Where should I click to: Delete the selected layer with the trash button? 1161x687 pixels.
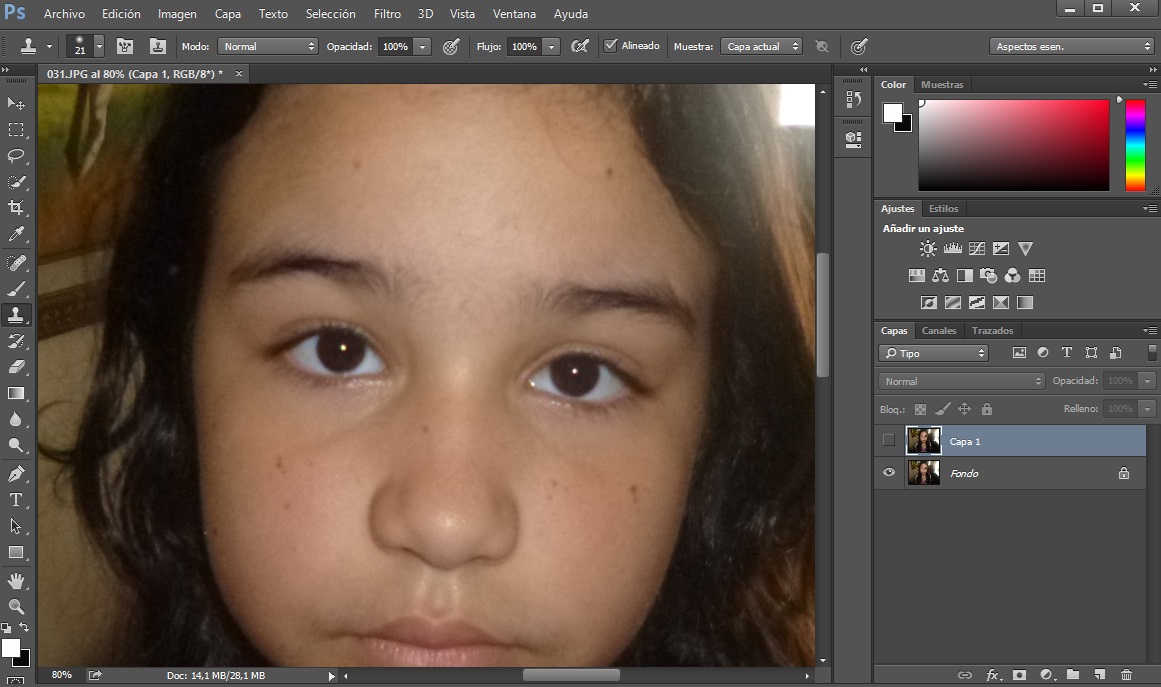point(1127,675)
